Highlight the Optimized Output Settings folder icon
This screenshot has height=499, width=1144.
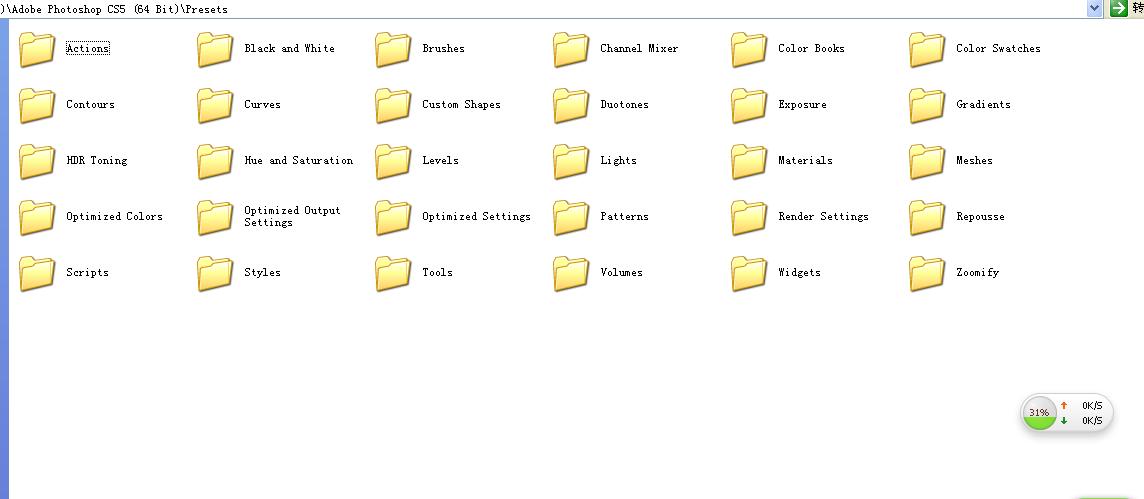tap(215, 218)
